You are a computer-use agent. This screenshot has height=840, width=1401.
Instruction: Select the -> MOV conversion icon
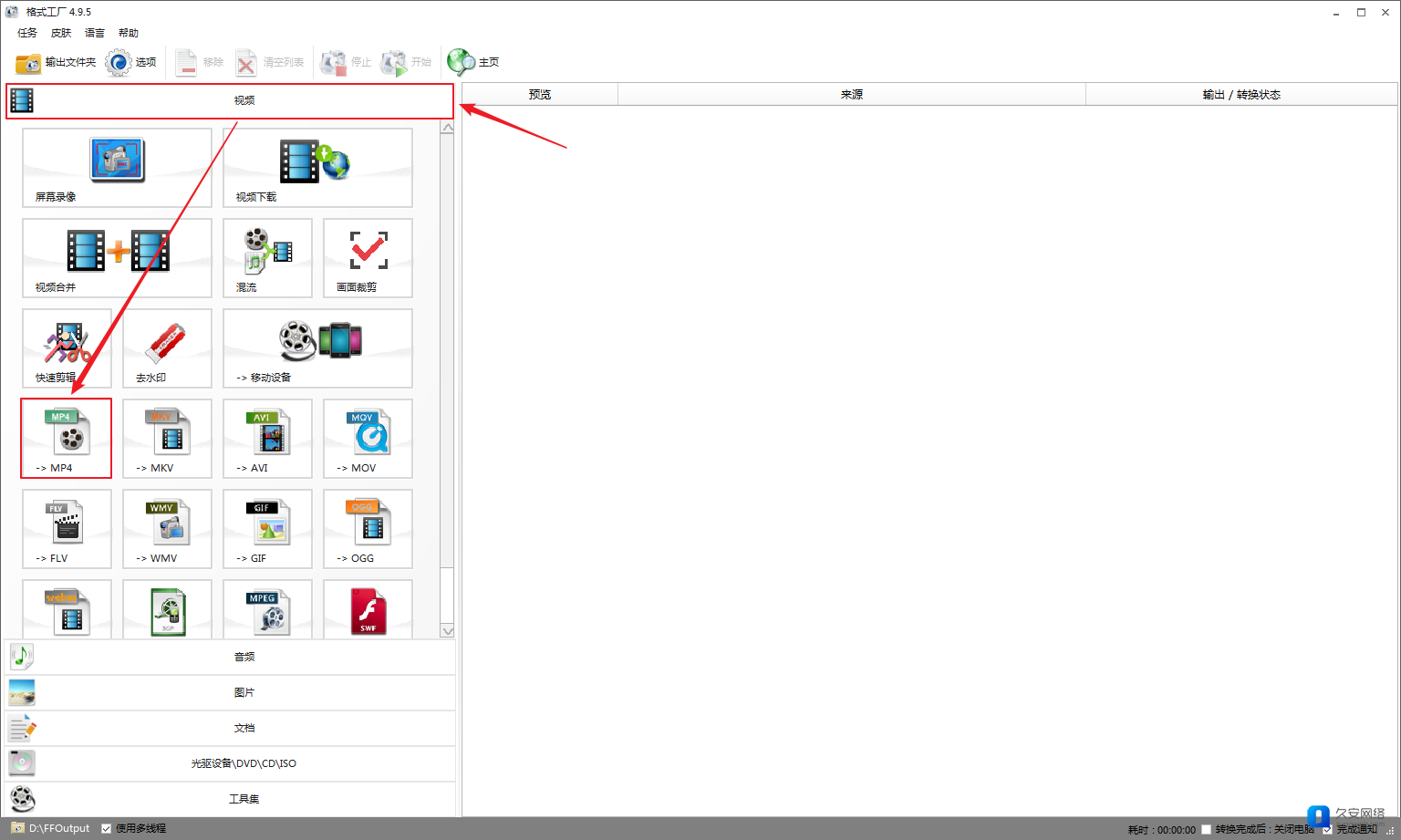(x=368, y=438)
